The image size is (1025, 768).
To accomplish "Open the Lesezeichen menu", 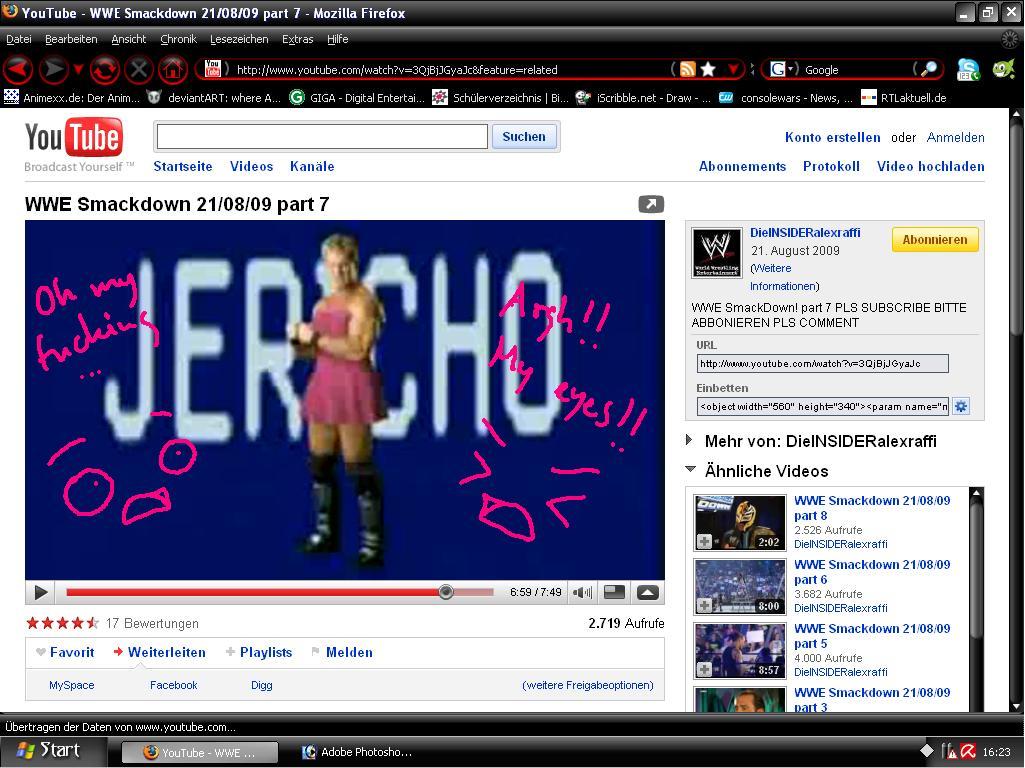I will click(239, 39).
